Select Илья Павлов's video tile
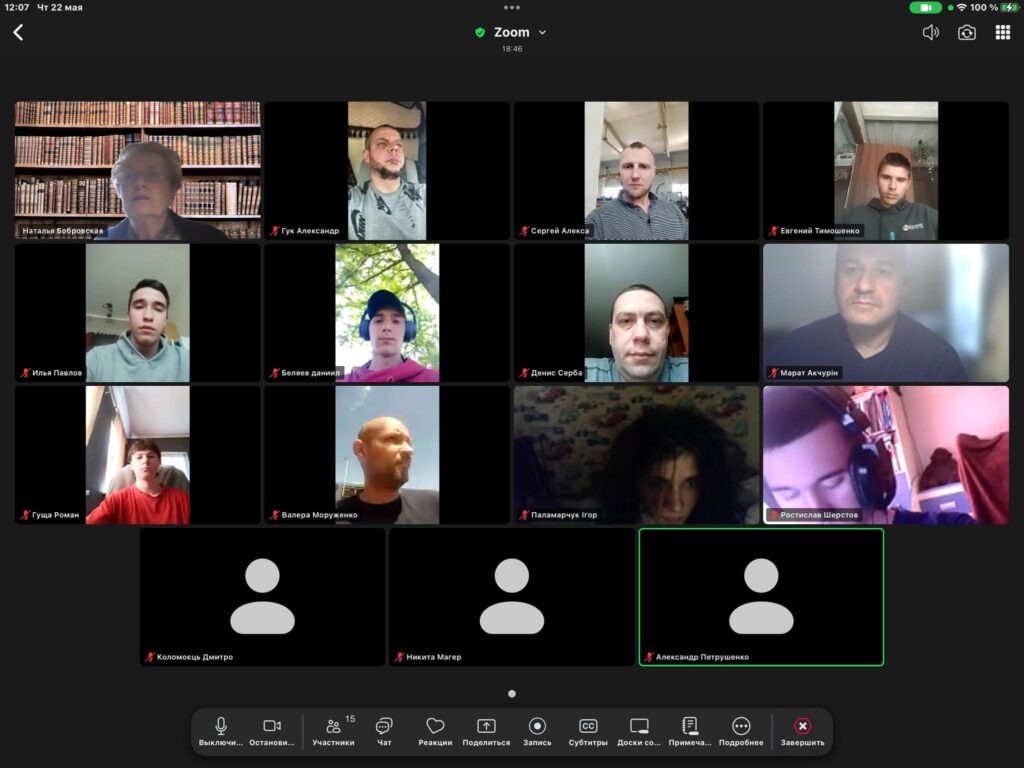This screenshot has height=768, width=1024. 138,313
